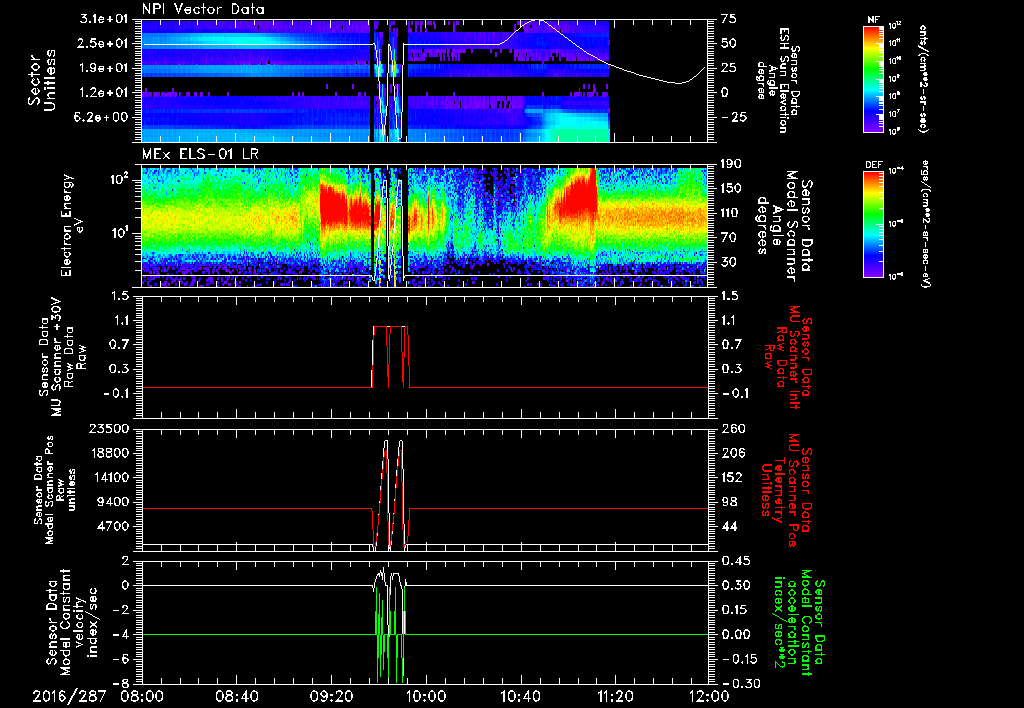1024x708 pixels.
Task: Click the NF flux color bar
Action: [873, 78]
